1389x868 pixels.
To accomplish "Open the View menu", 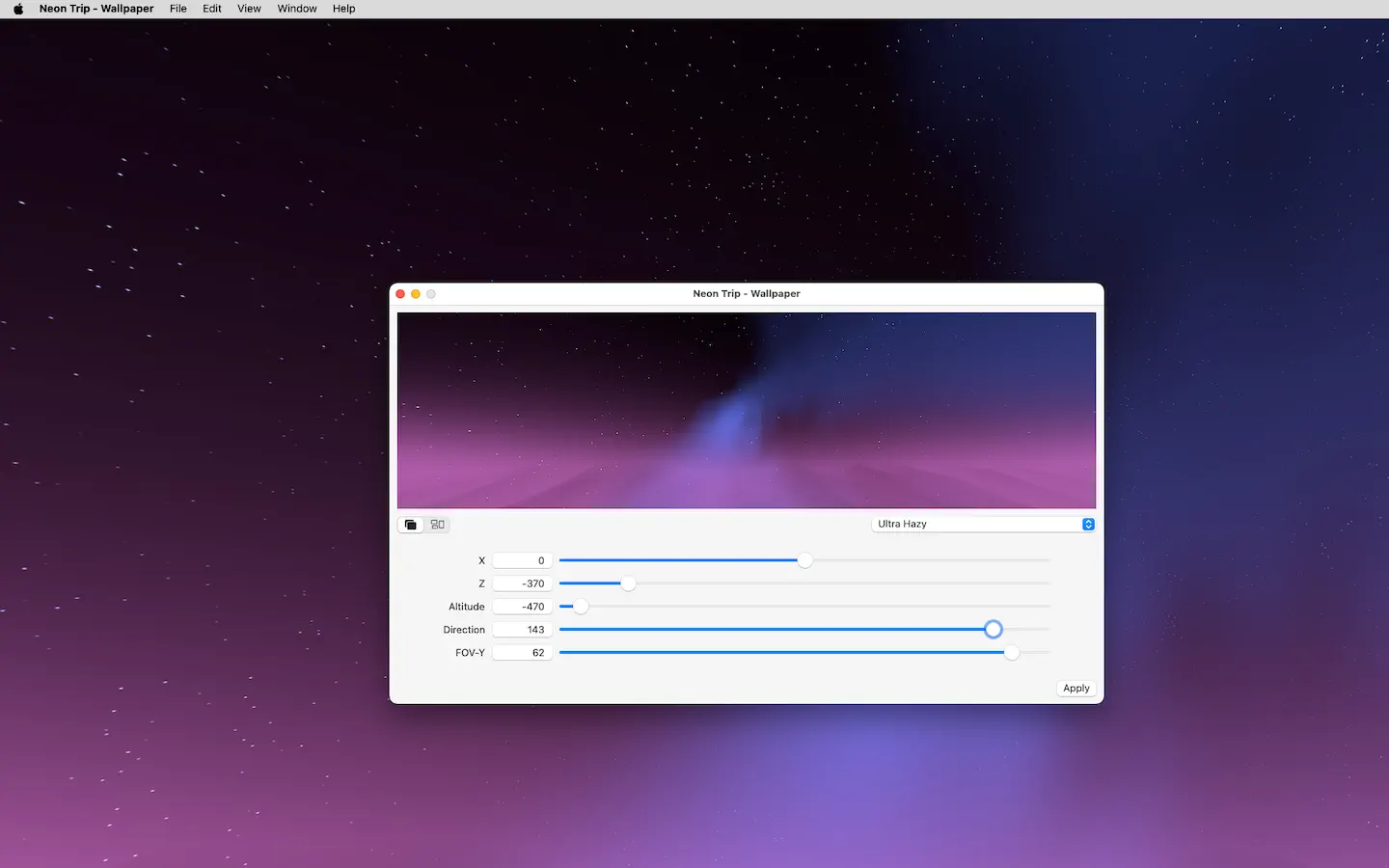I will 249,9.
